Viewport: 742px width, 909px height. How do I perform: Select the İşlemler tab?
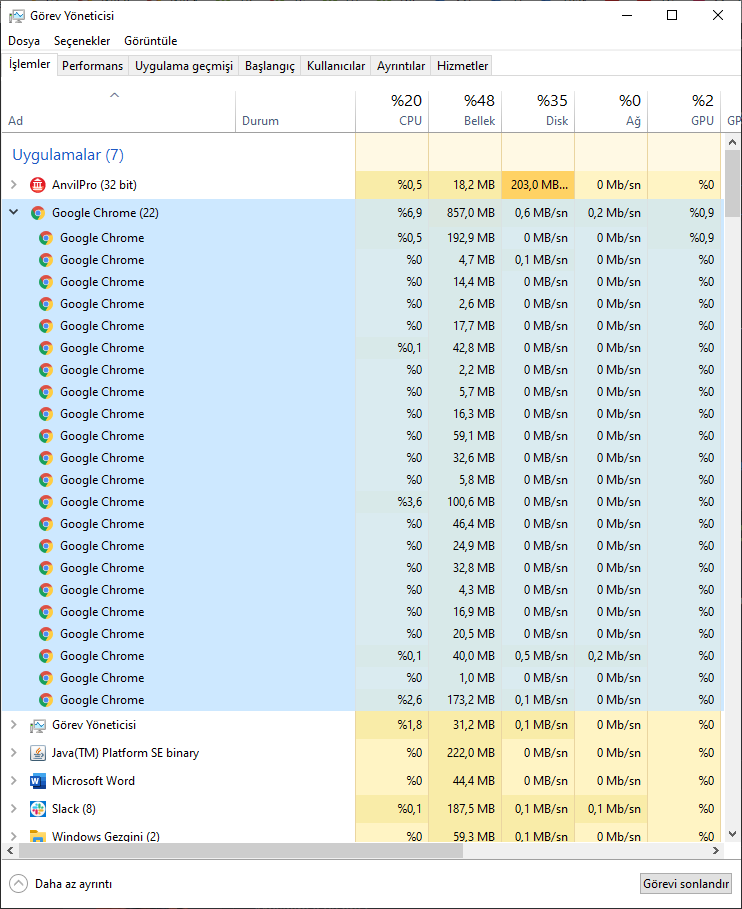pyautogui.click(x=29, y=64)
